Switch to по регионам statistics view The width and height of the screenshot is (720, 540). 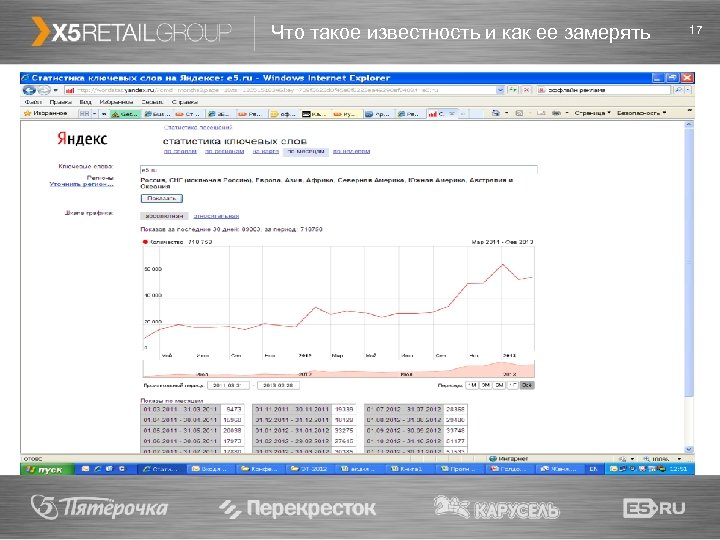coord(225,151)
